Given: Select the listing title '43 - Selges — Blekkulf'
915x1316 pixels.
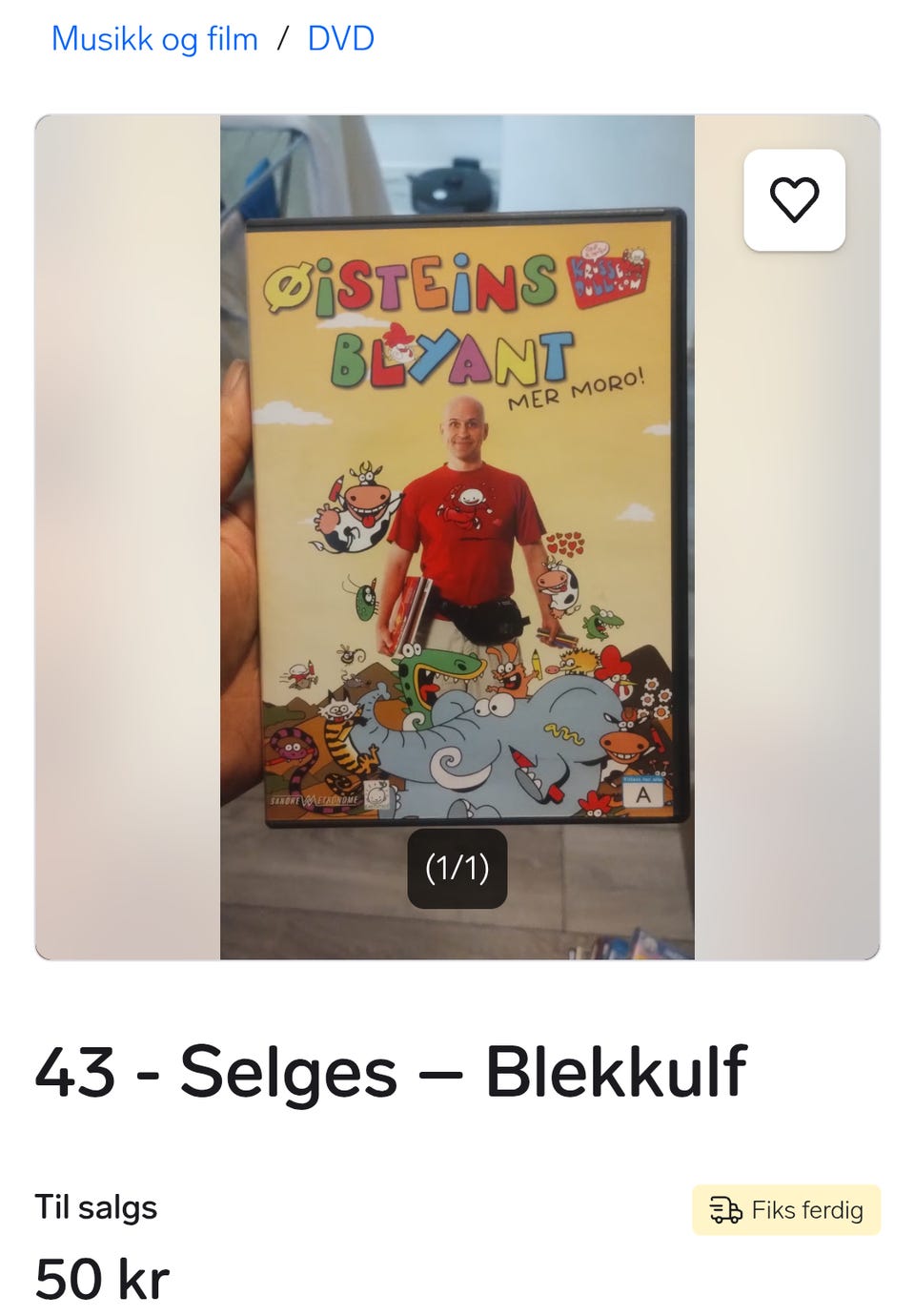Looking at the screenshot, I should (x=391, y=1072).
